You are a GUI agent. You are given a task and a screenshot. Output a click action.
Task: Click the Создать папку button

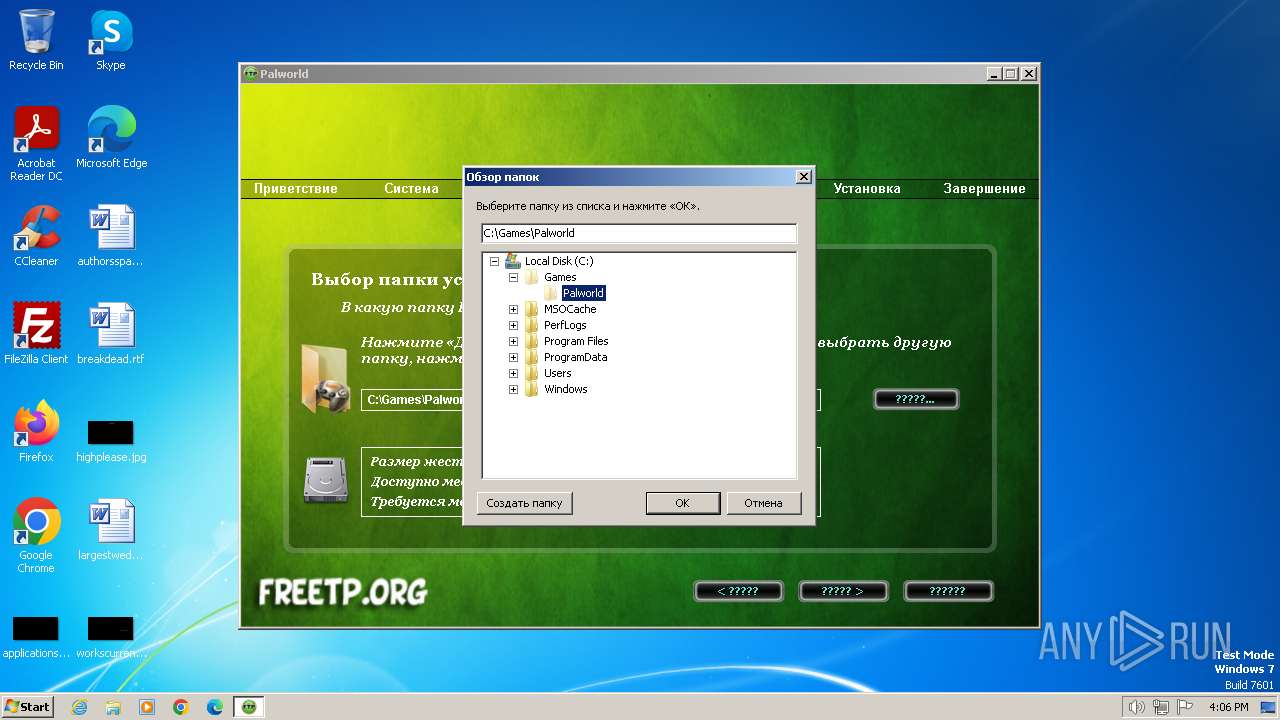[x=524, y=503]
